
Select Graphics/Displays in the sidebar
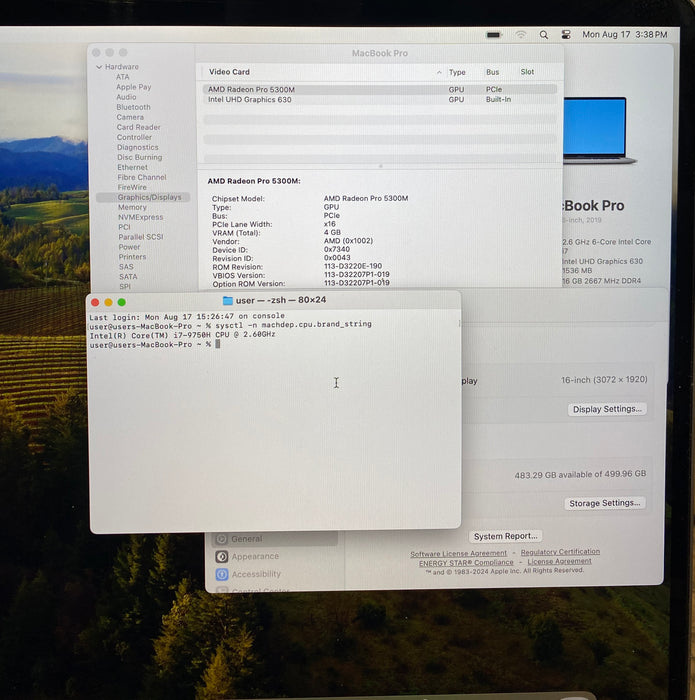tap(143, 197)
